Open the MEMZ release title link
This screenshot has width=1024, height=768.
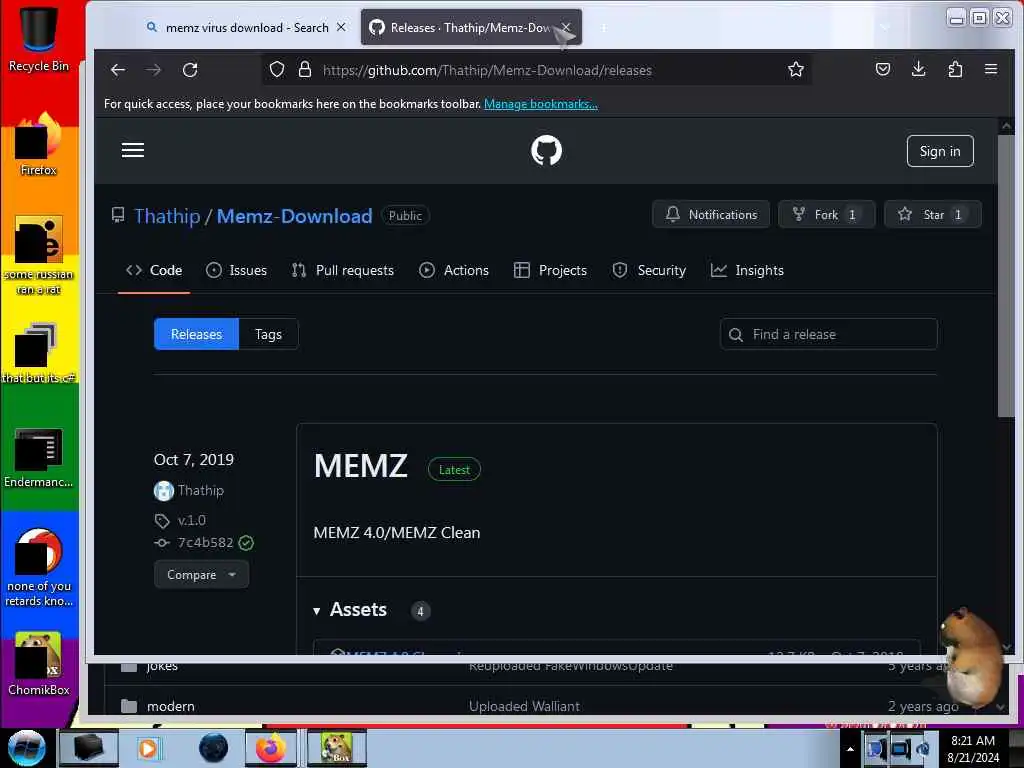(x=360, y=466)
